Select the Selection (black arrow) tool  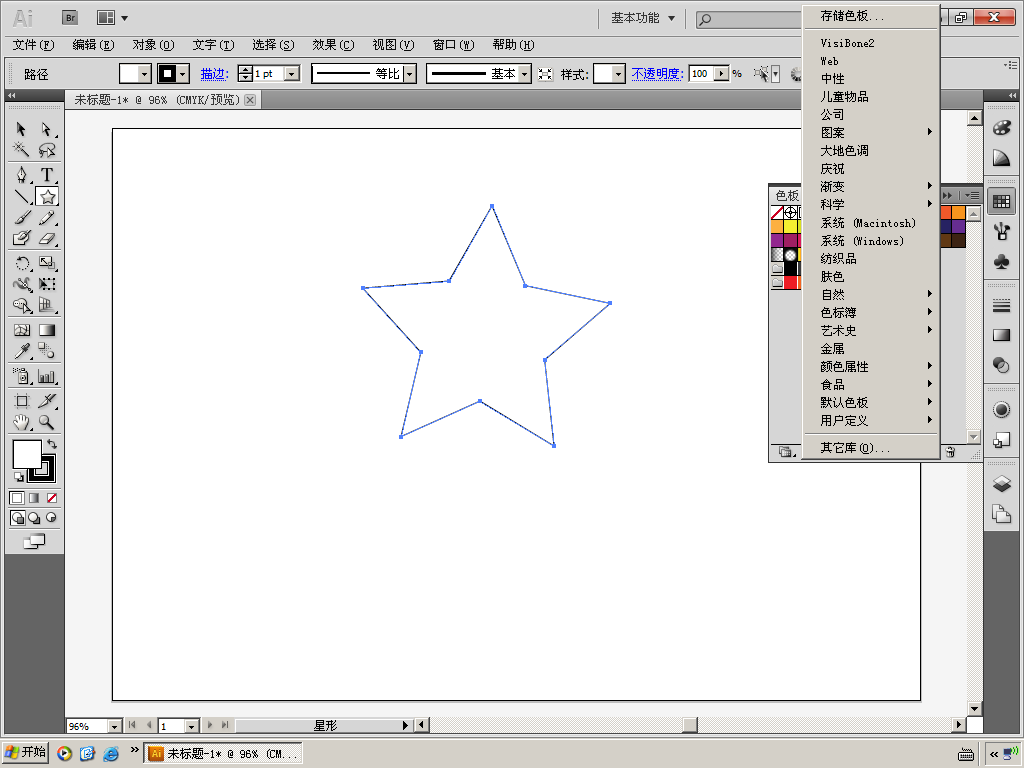[x=22, y=129]
